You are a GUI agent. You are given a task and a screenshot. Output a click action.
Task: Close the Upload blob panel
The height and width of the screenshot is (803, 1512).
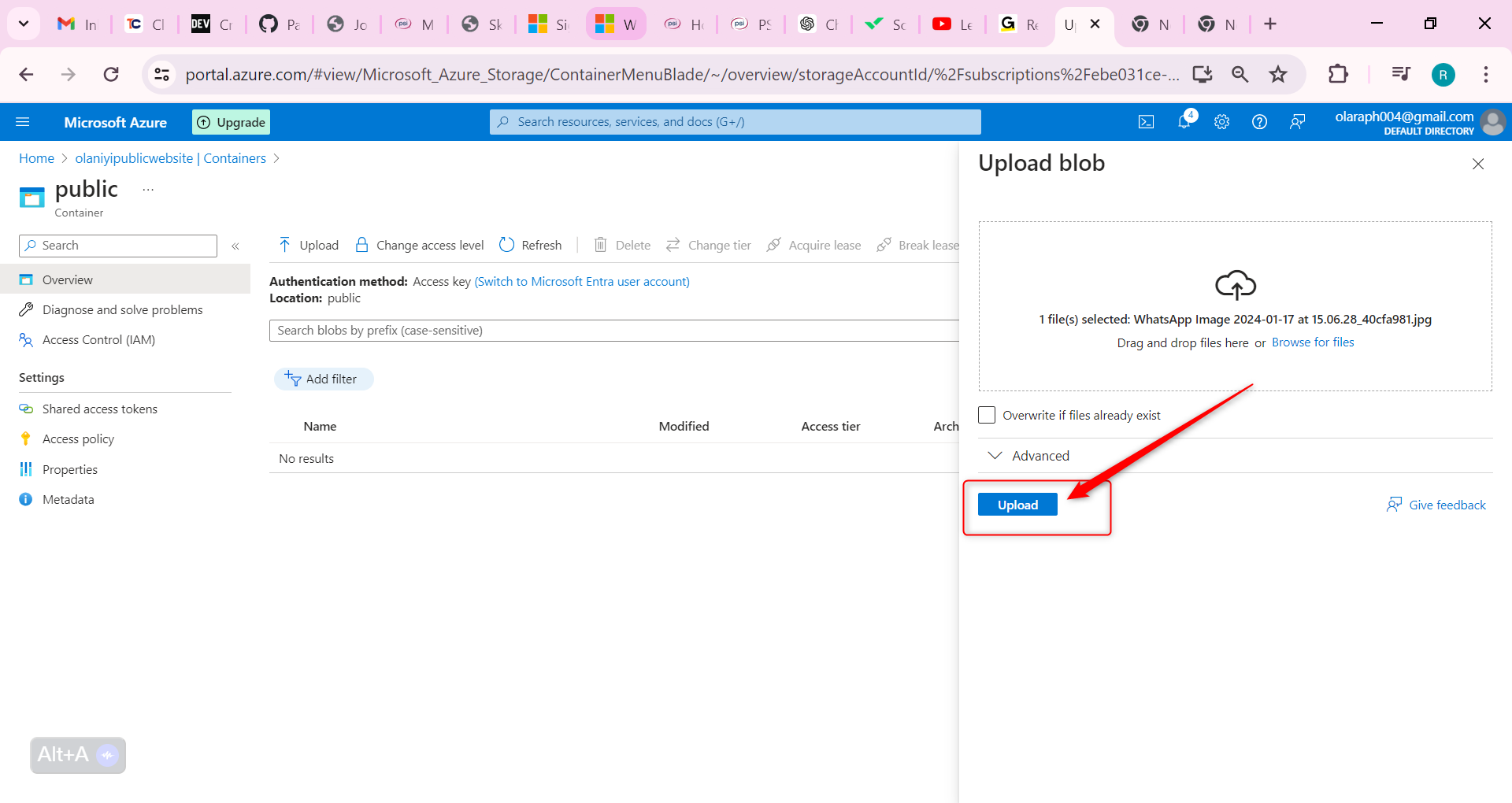(1478, 164)
